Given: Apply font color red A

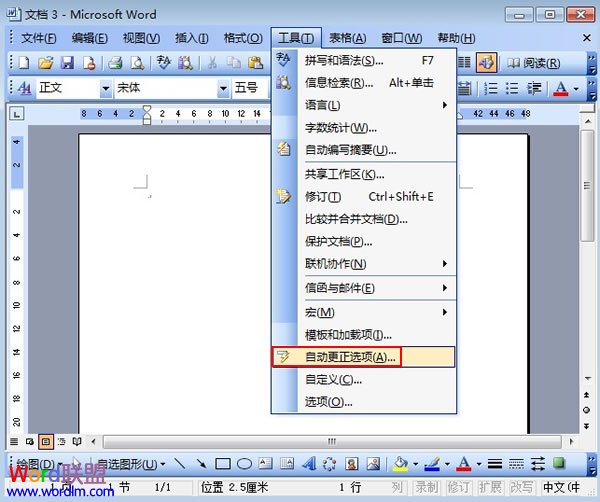Looking at the screenshot, I should tap(561, 88).
